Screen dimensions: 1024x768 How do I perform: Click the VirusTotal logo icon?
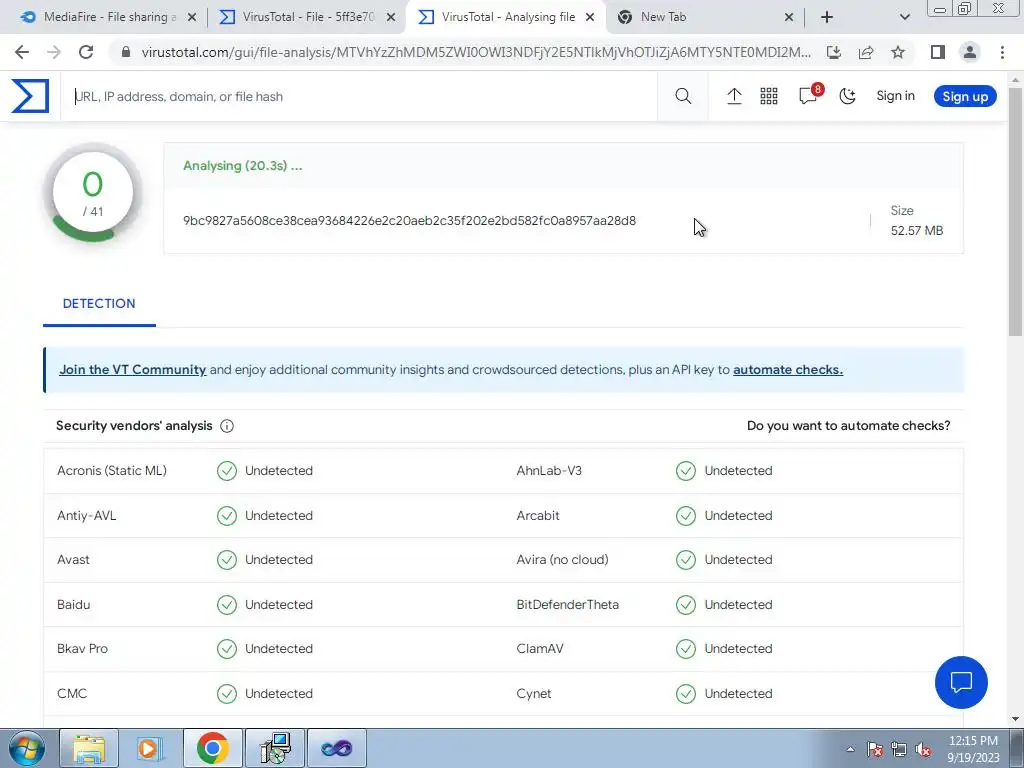[x=30, y=96]
